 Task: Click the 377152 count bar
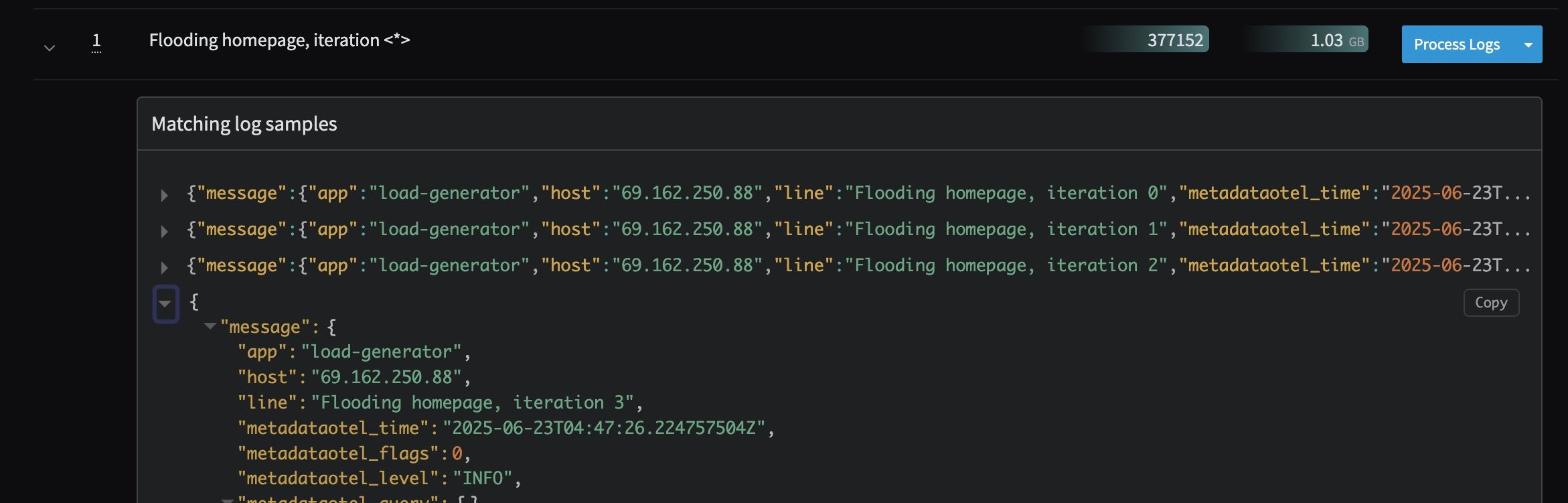[1147, 40]
